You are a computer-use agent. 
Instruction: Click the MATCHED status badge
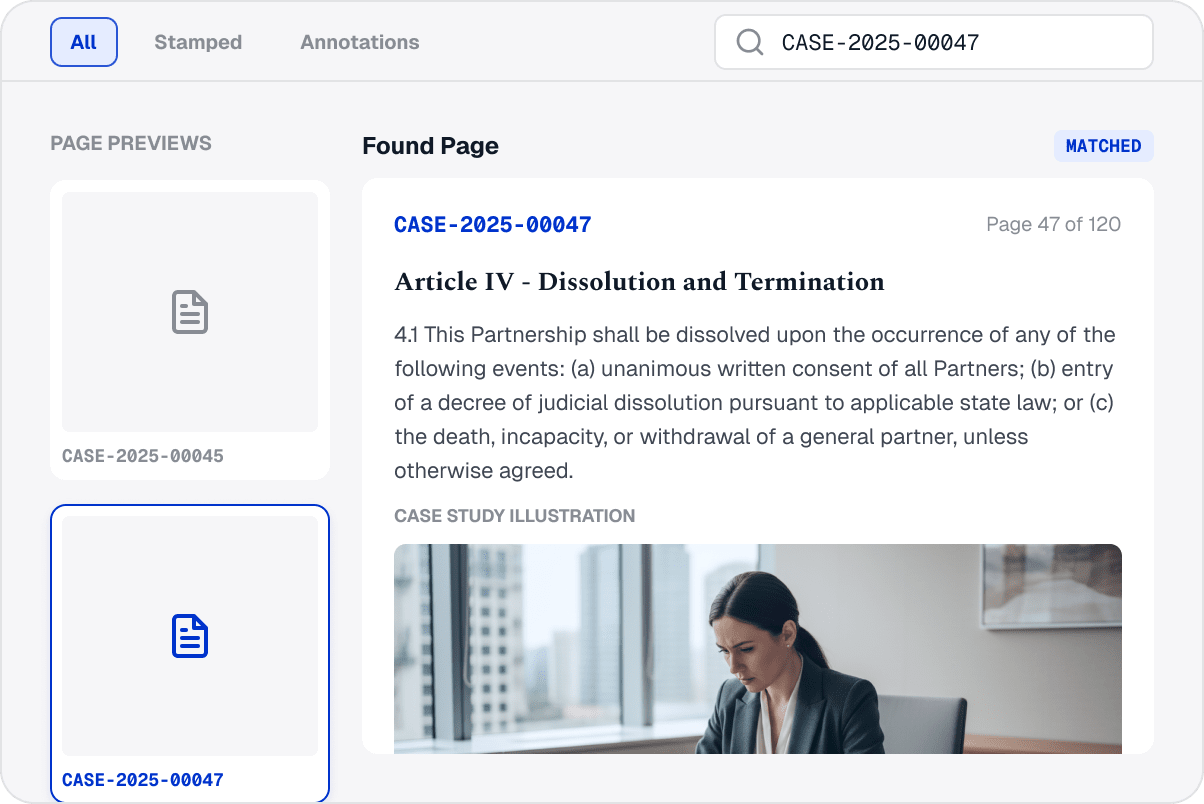(x=1104, y=146)
